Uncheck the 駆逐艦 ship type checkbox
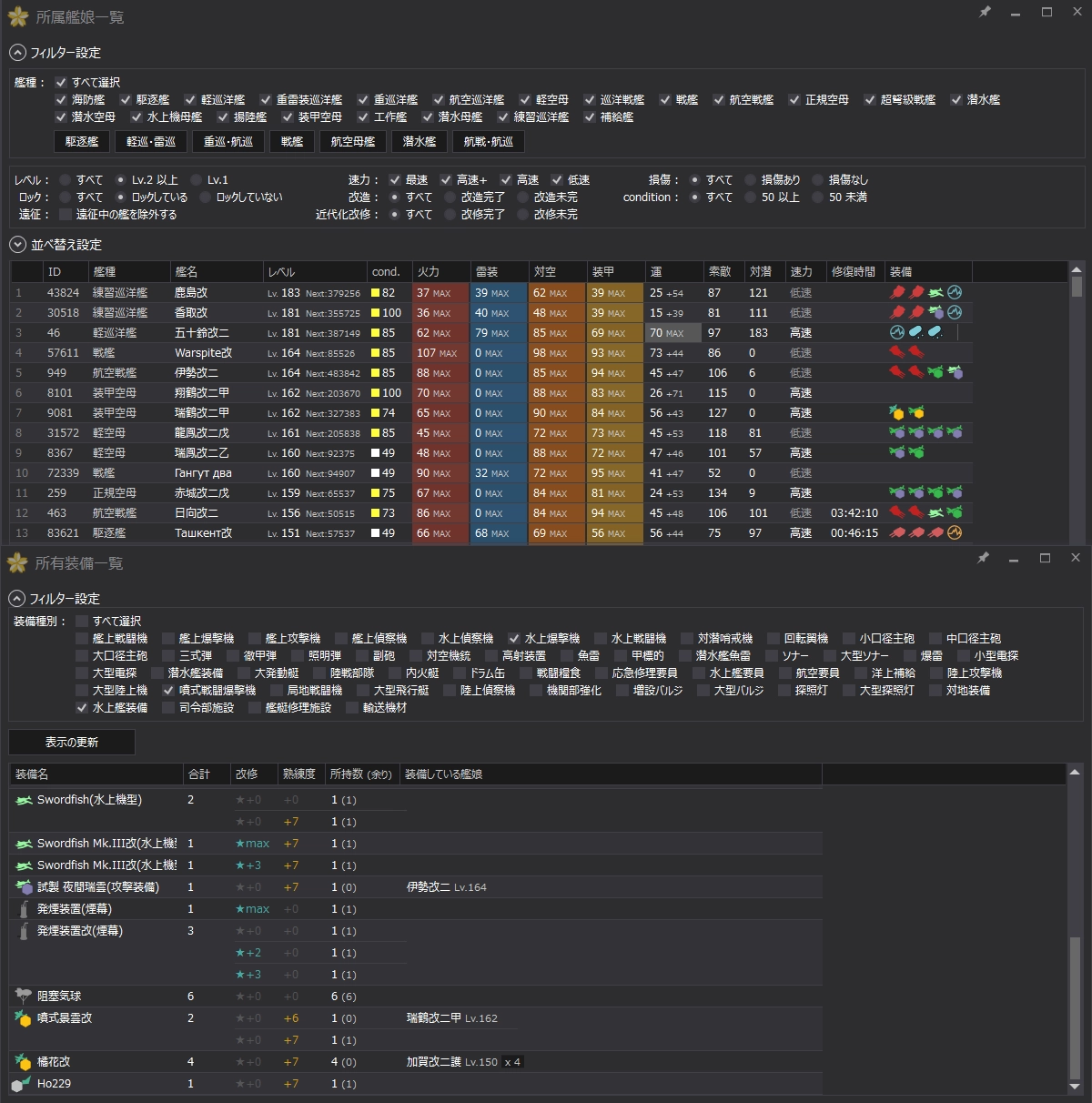This screenshot has height=1103, width=1092. click(x=126, y=100)
